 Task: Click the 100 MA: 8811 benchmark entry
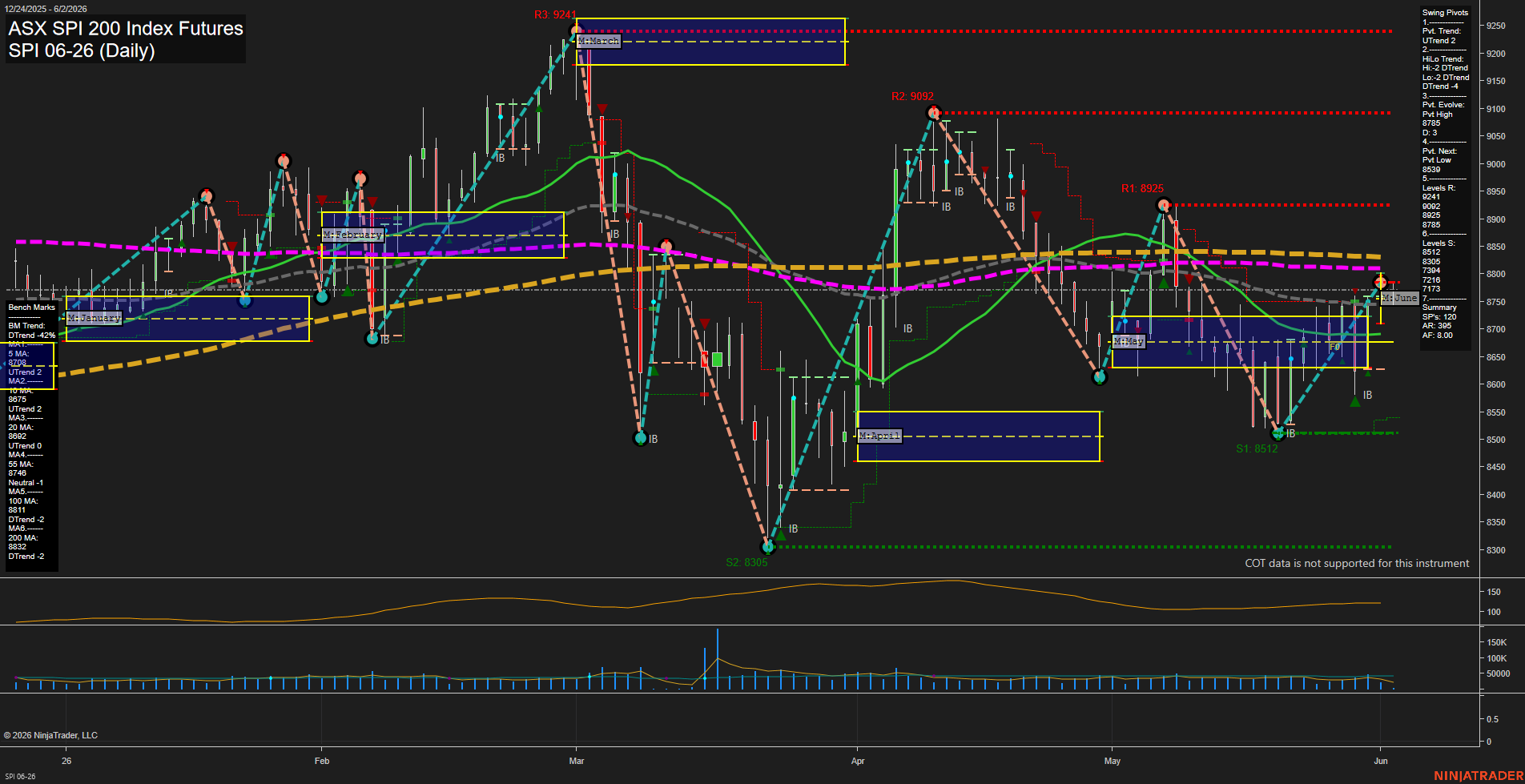point(23,505)
